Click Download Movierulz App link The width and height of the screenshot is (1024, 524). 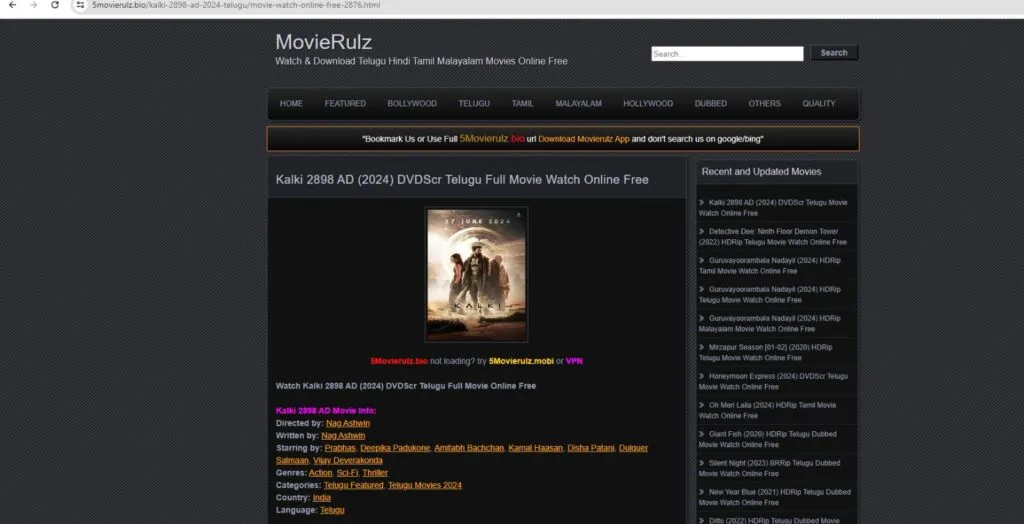click(x=584, y=139)
